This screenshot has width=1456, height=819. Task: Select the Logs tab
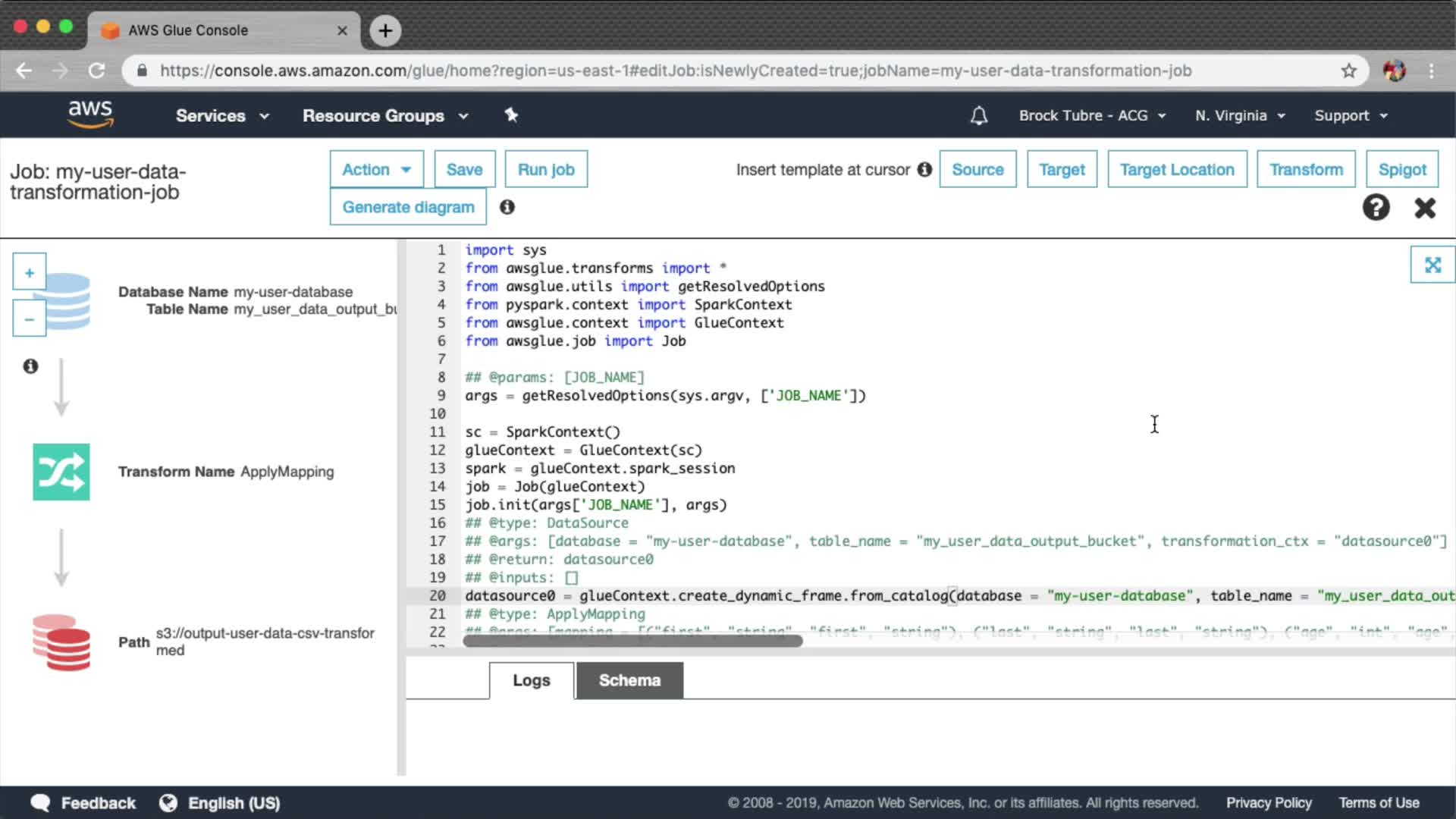(531, 680)
